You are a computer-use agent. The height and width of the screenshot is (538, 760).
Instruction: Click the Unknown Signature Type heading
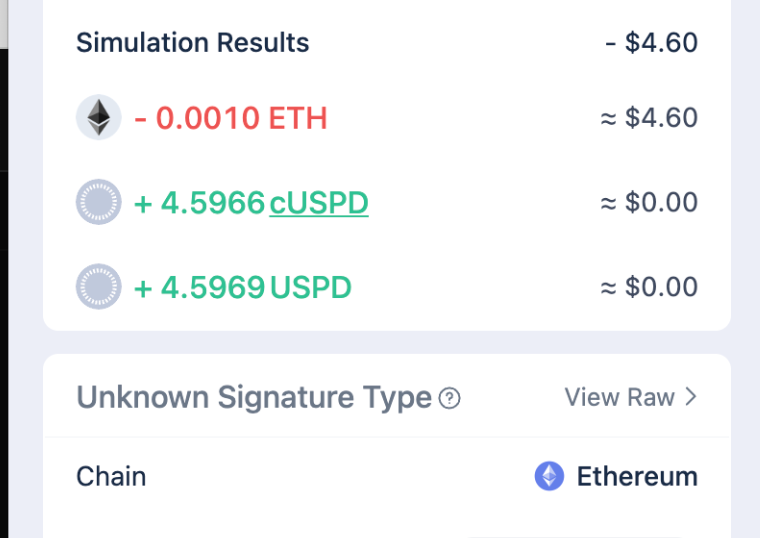[x=254, y=398]
